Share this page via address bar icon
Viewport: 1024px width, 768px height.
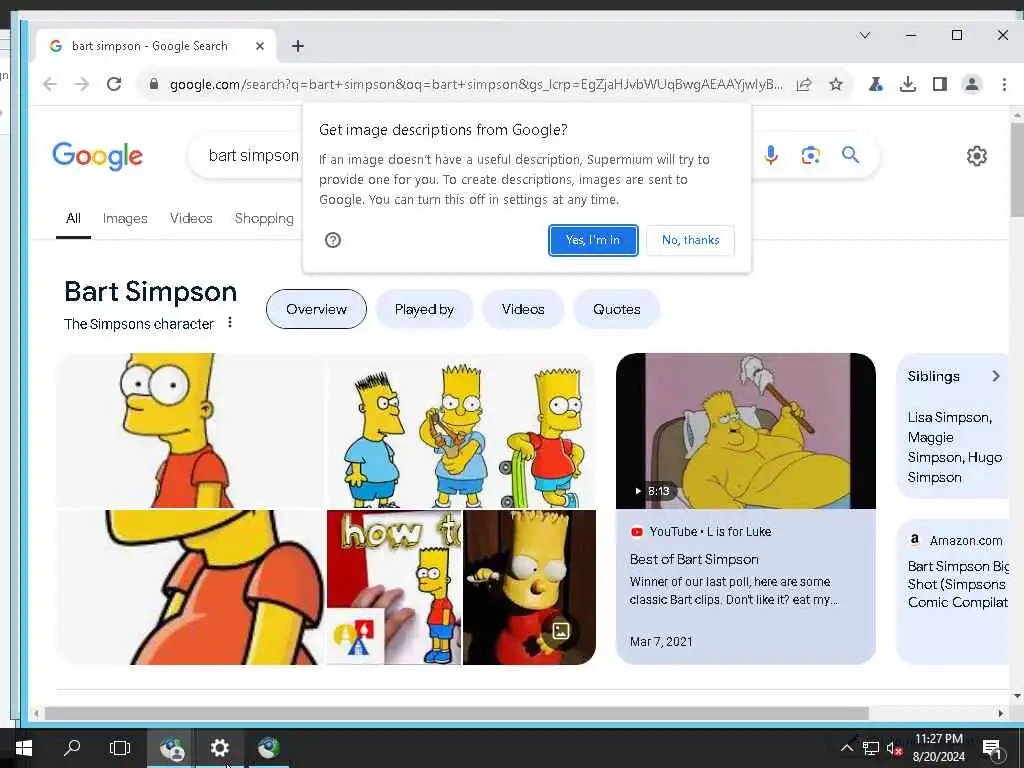point(804,84)
